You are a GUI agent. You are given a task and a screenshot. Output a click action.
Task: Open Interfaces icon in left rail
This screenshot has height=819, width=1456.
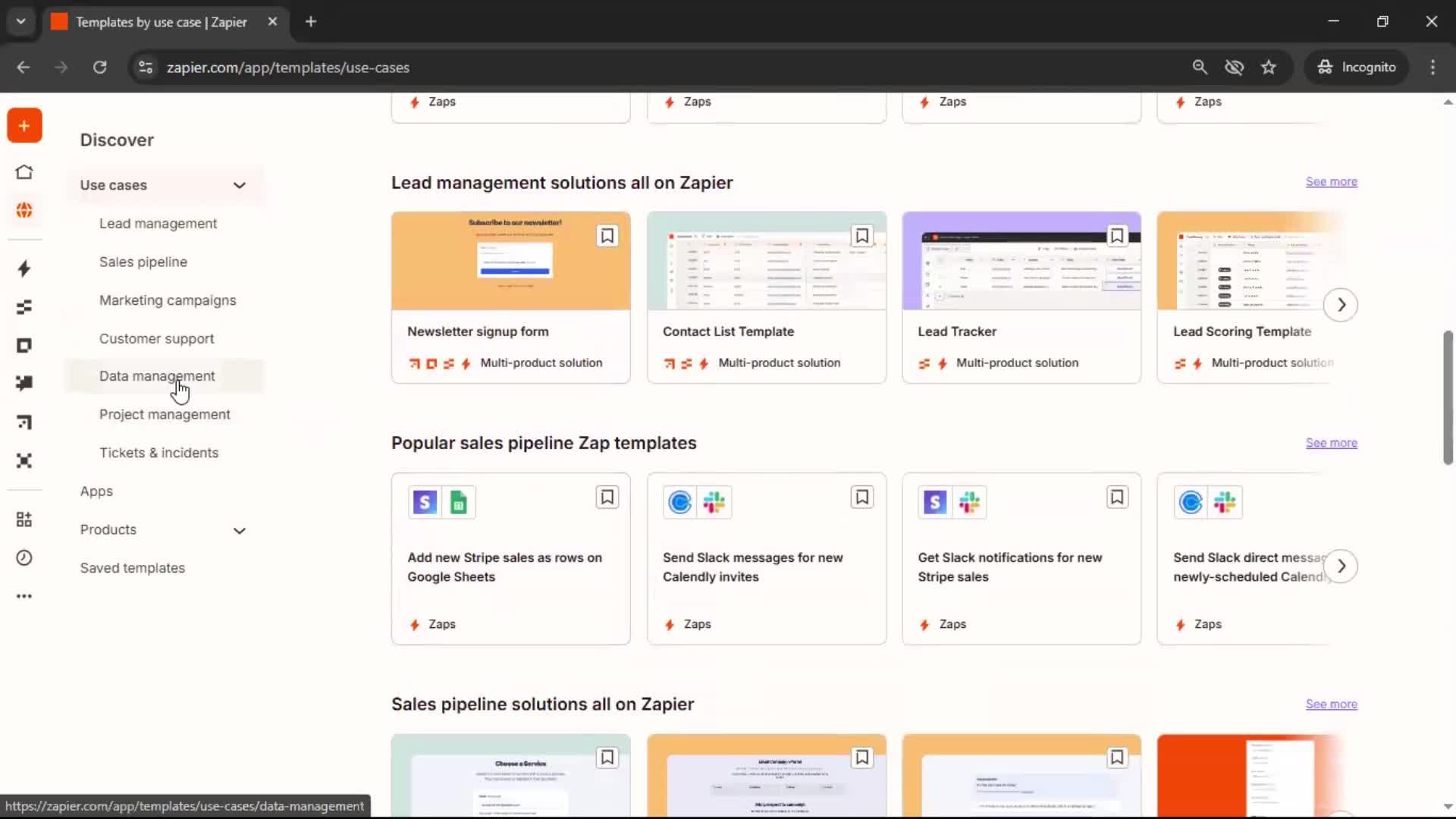click(24, 346)
